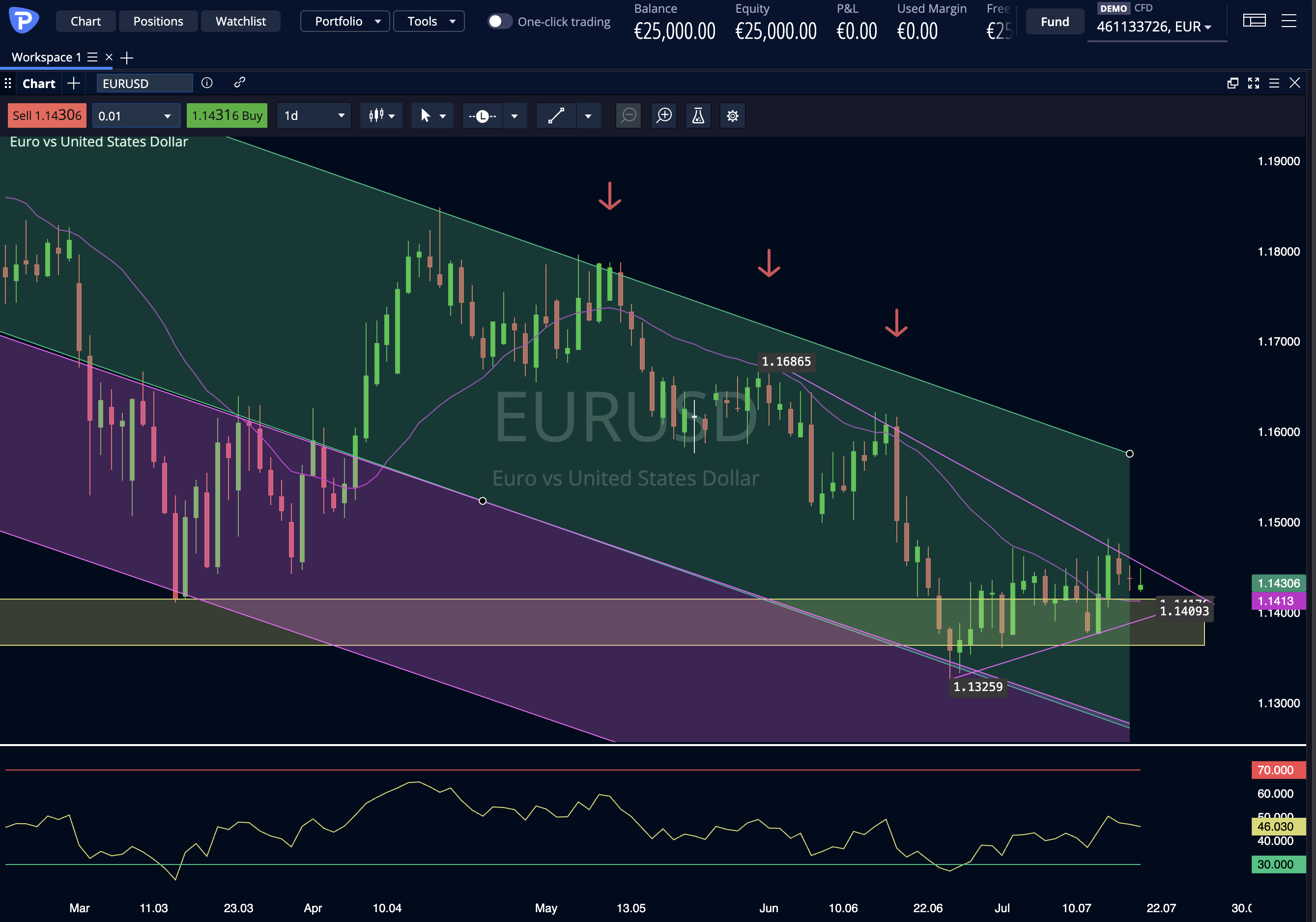Close Workspace 1 tab
Screen dimensions: 1316x922
[x=109, y=58]
